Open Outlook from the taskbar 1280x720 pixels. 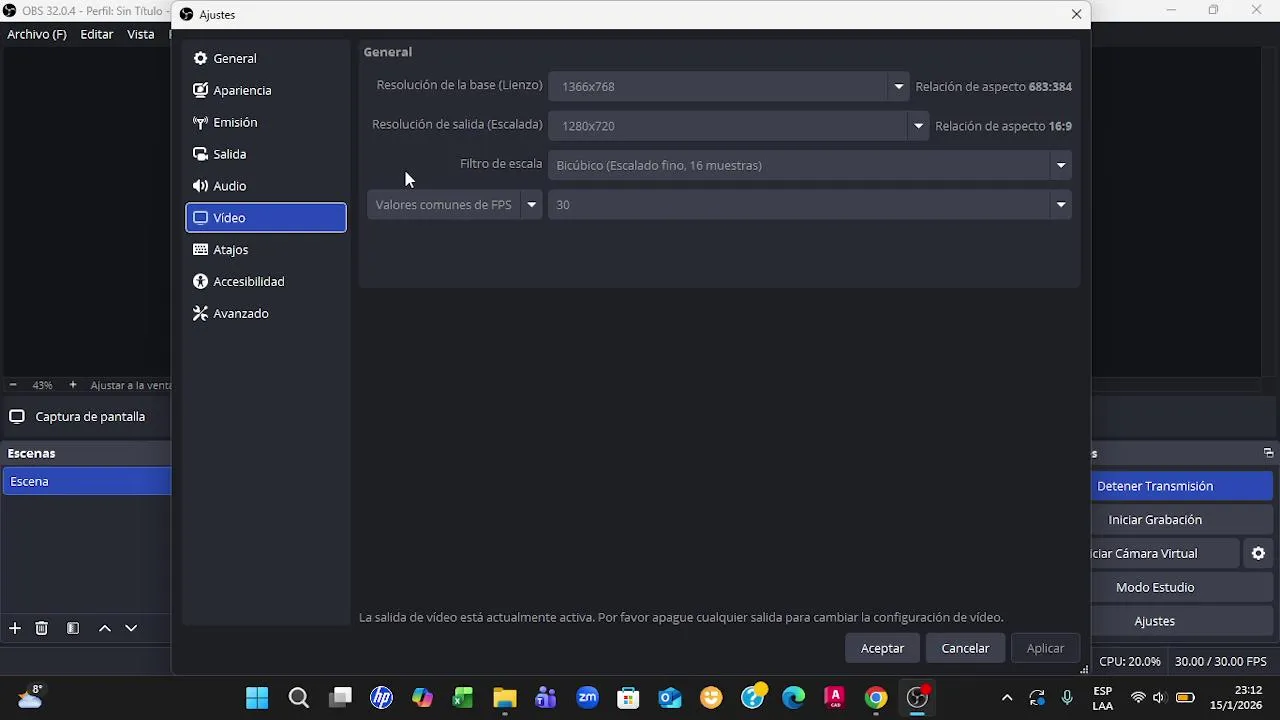[670, 698]
